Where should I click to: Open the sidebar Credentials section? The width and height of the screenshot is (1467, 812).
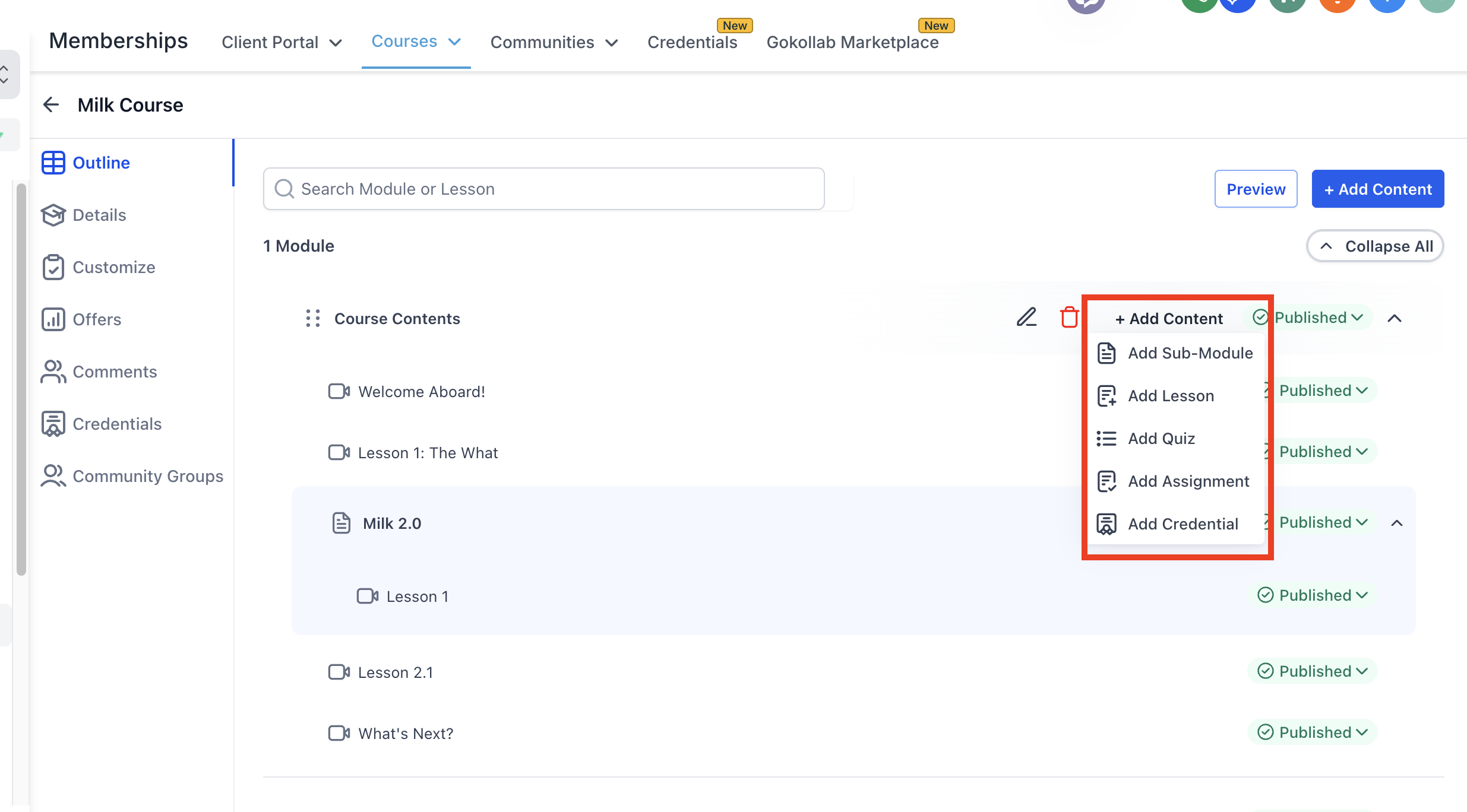tap(116, 424)
